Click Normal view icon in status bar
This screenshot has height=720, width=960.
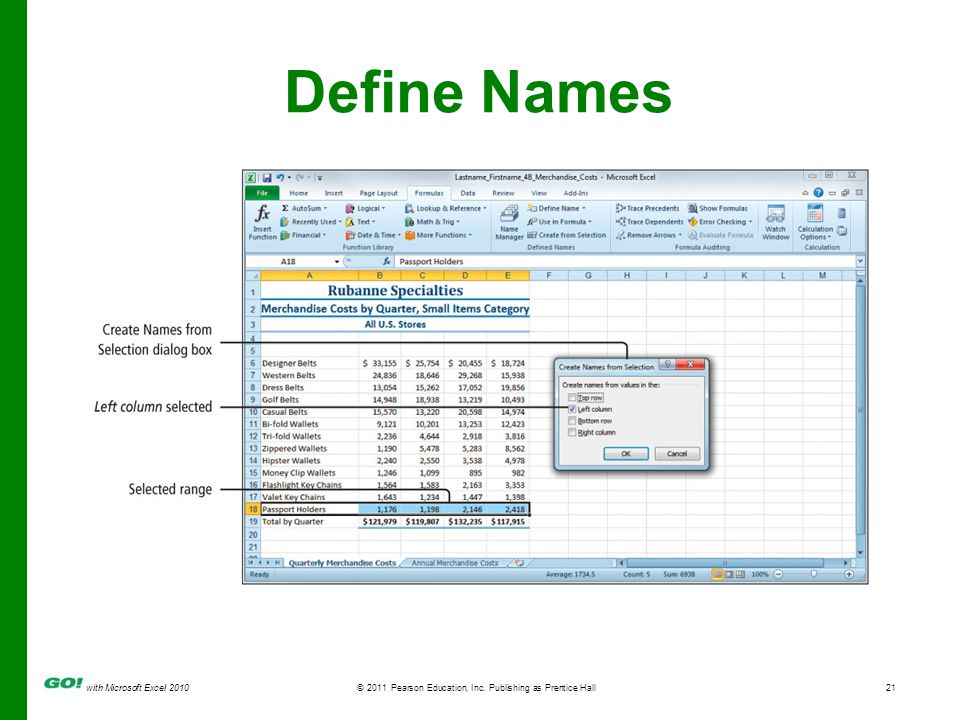tap(716, 574)
